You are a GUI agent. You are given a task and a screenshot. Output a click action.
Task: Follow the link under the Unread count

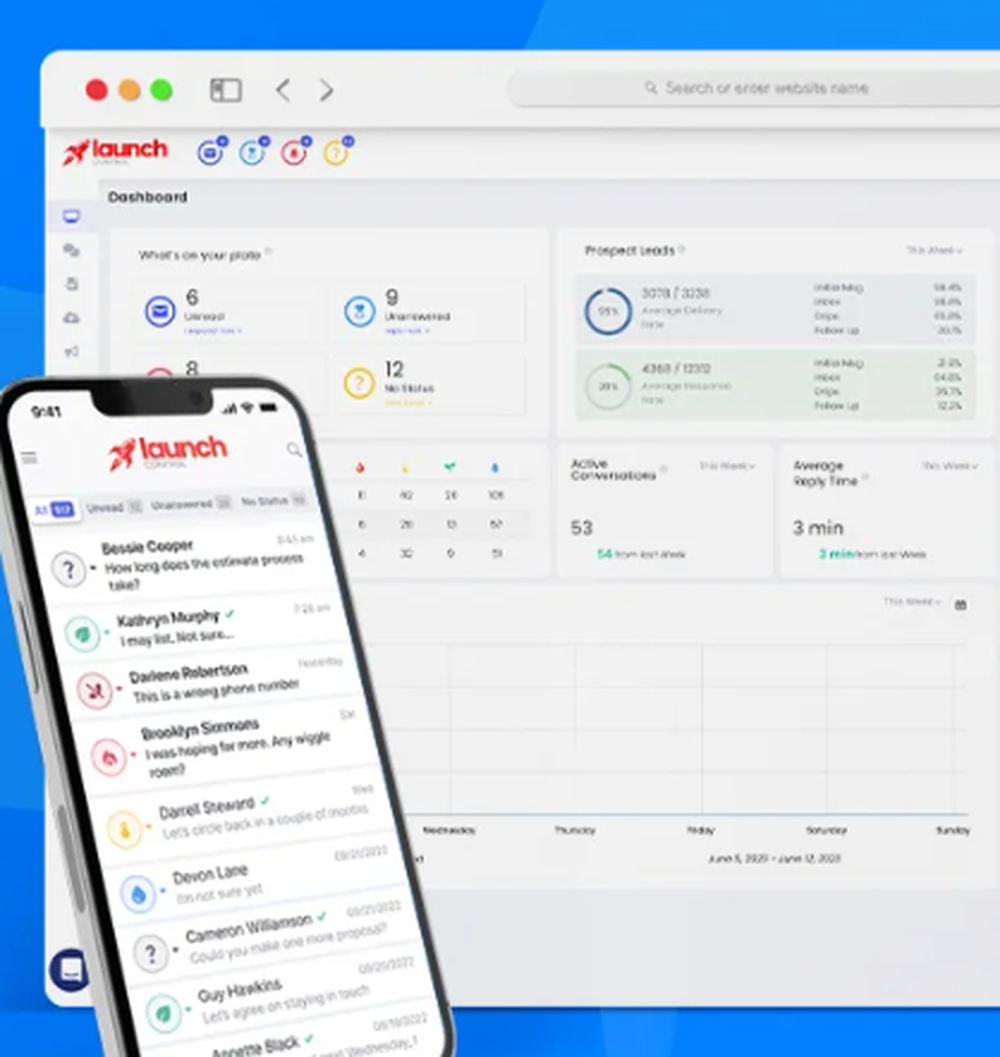212,330
